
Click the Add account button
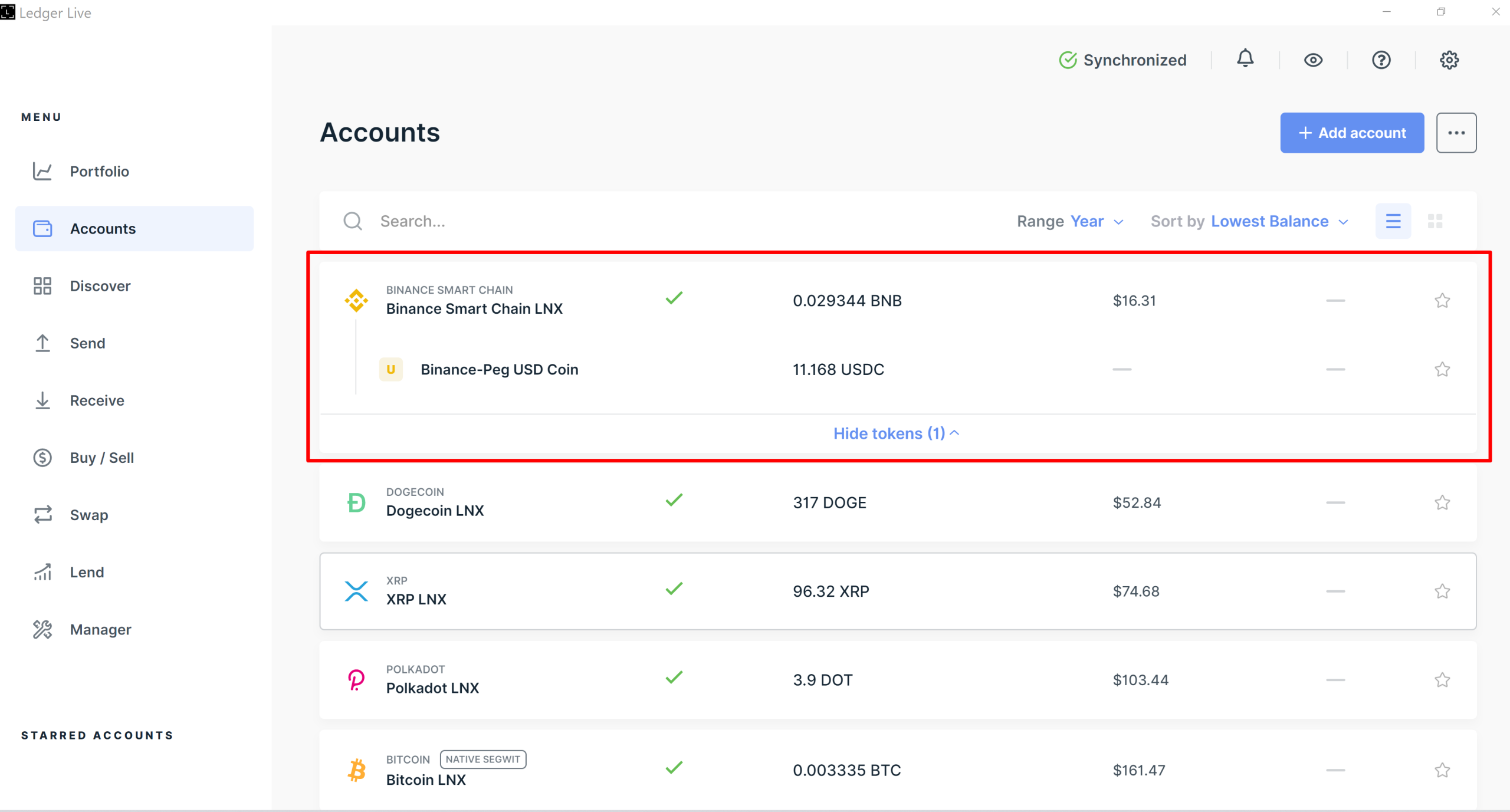(x=1352, y=133)
